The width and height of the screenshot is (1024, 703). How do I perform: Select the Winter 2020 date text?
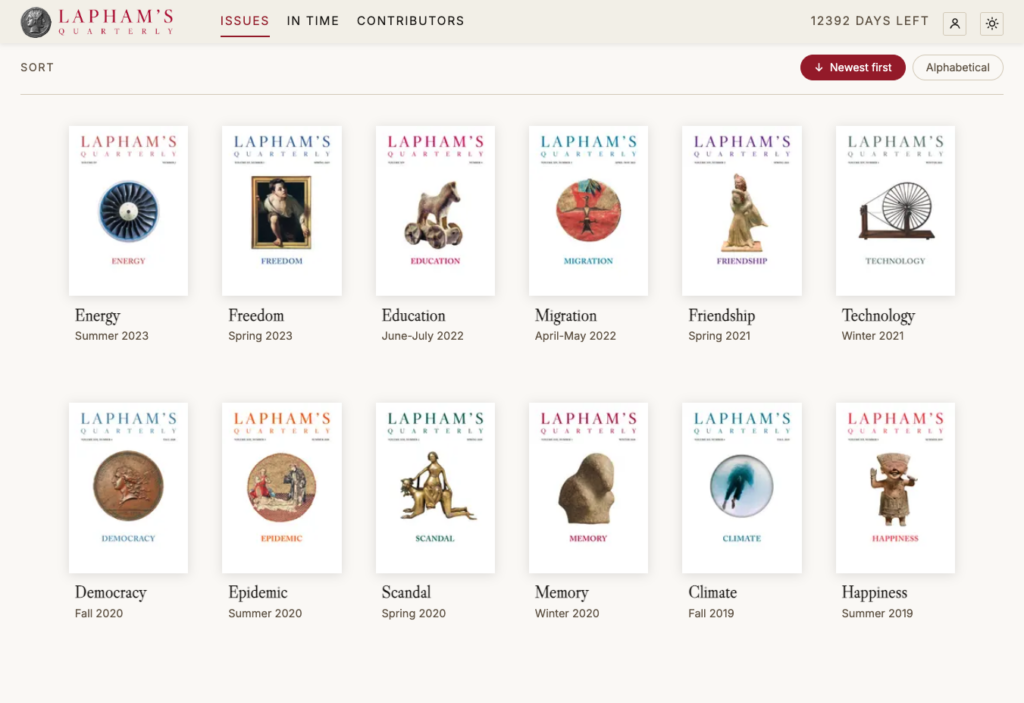567,613
